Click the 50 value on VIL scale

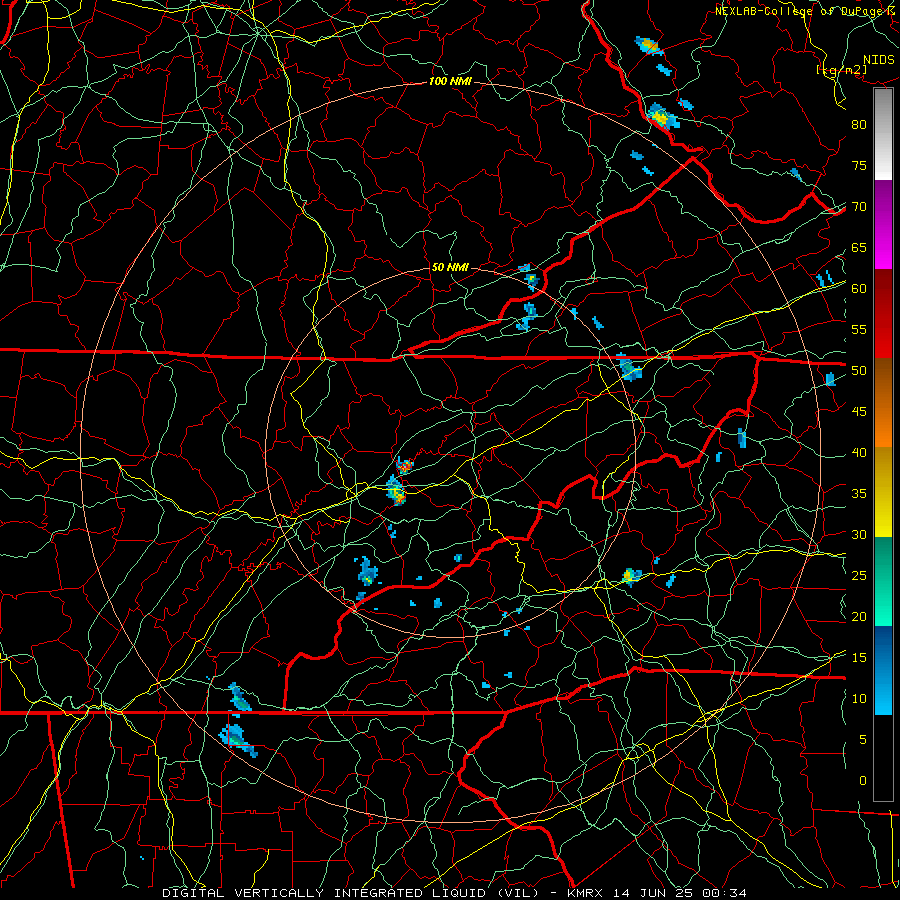pyautogui.click(x=859, y=371)
